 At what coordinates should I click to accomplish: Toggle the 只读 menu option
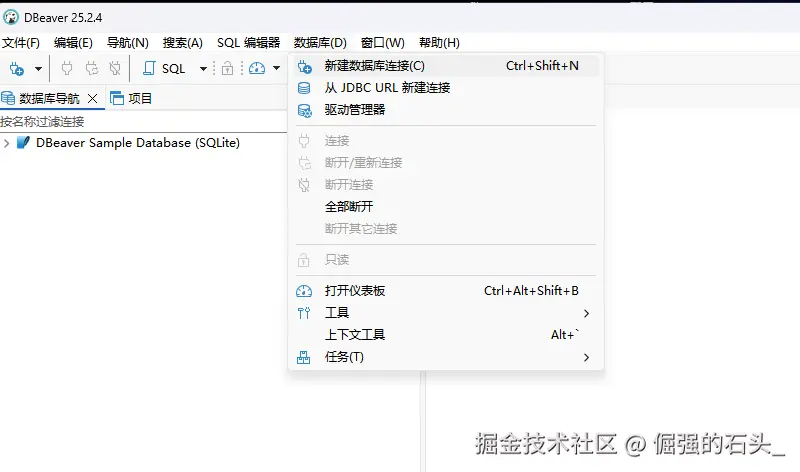click(x=445, y=260)
